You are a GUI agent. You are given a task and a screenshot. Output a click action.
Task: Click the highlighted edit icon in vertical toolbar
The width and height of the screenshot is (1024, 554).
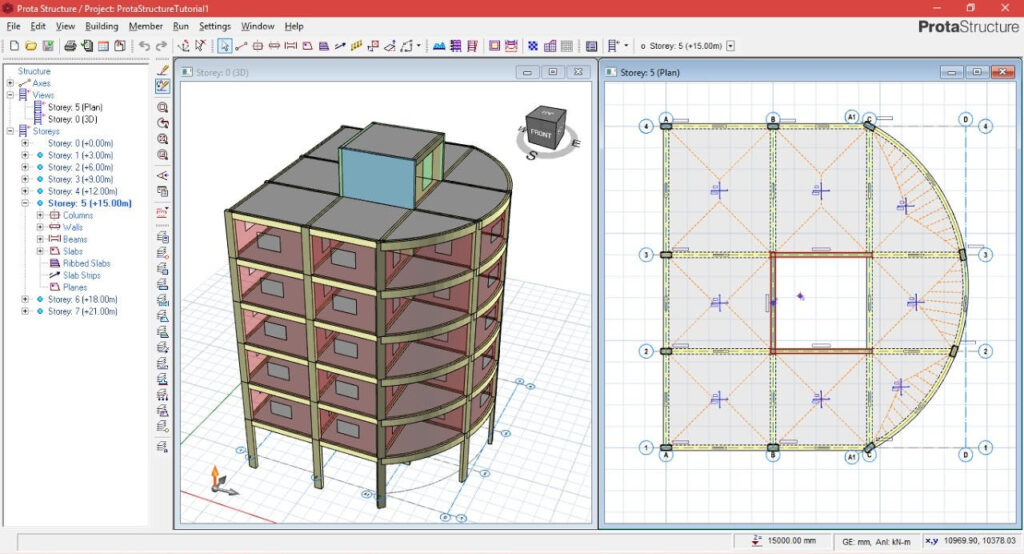tap(163, 86)
